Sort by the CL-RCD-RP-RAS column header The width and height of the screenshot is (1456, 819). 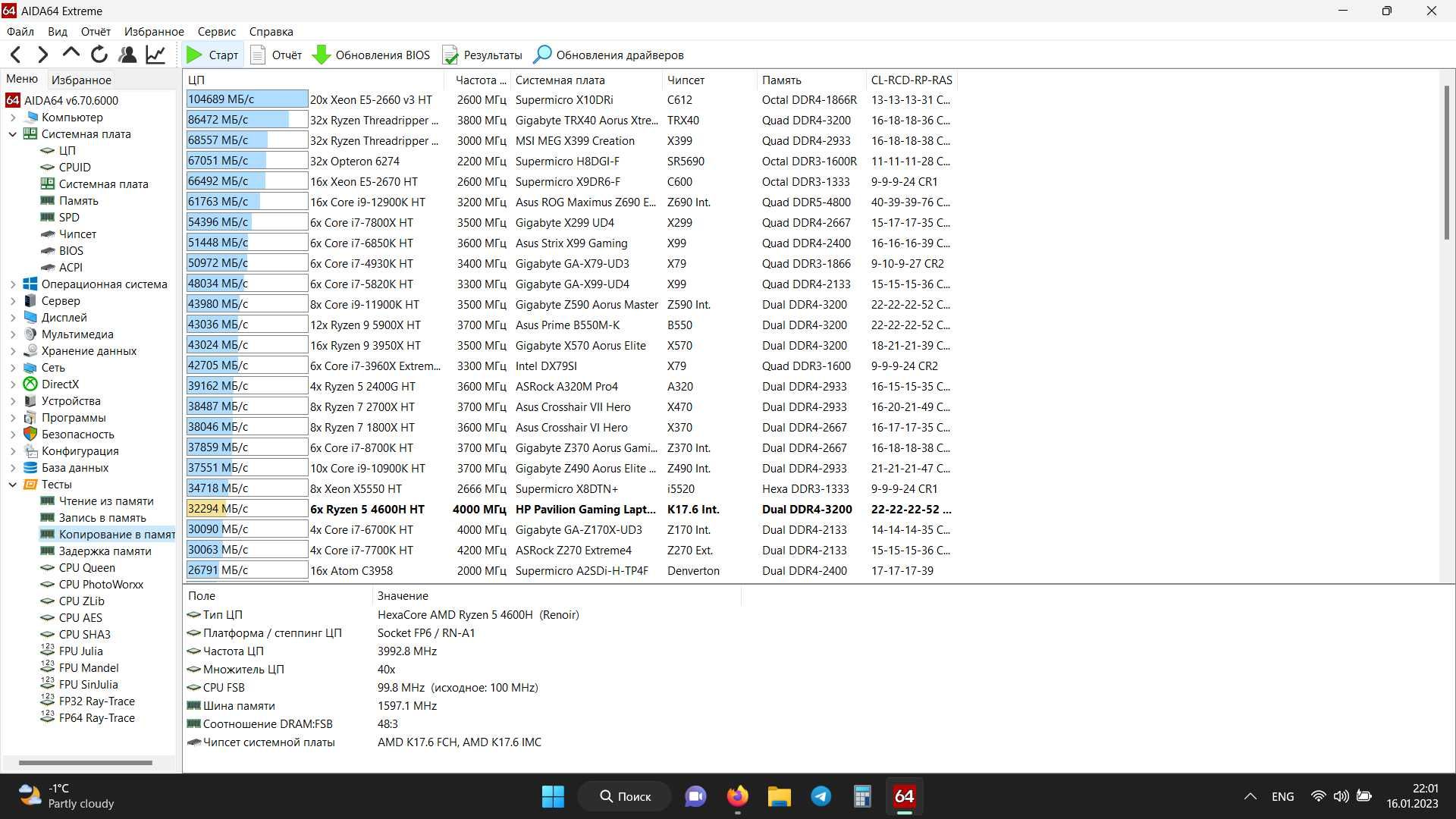(x=912, y=80)
